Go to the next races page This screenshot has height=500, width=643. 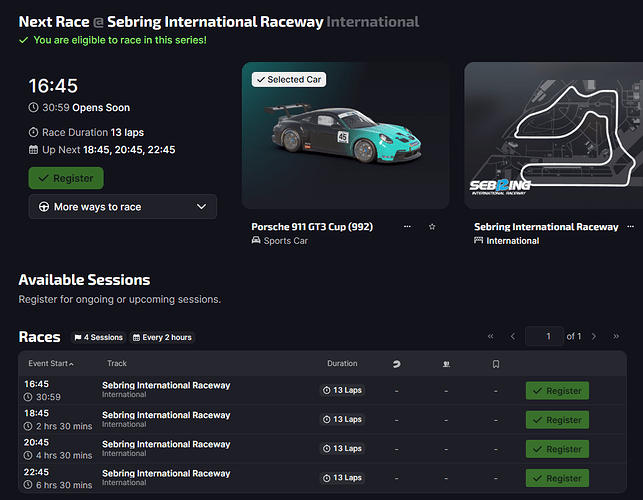tap(594, 337)
